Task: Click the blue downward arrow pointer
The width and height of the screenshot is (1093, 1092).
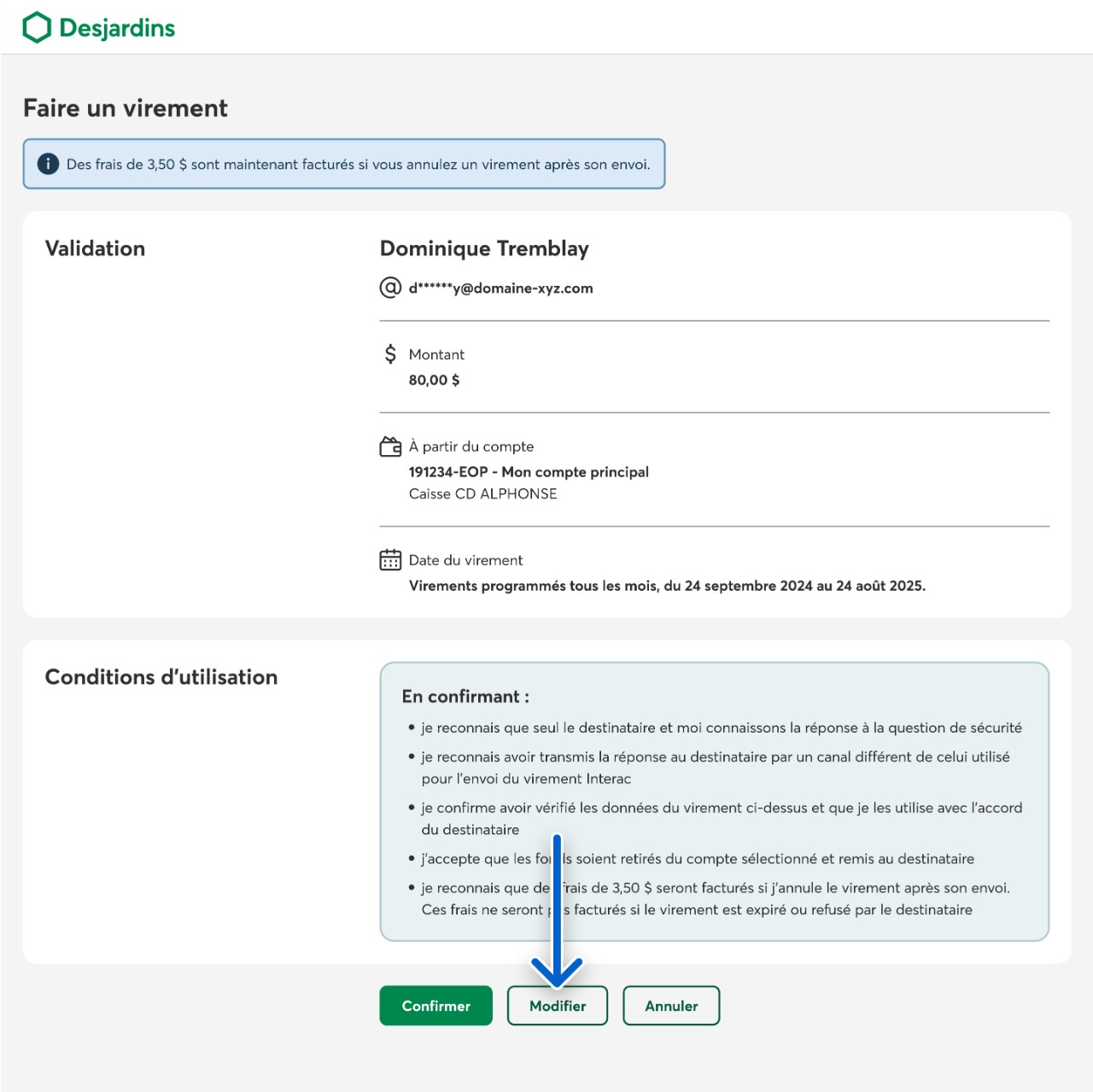Action: coord(557,914)
